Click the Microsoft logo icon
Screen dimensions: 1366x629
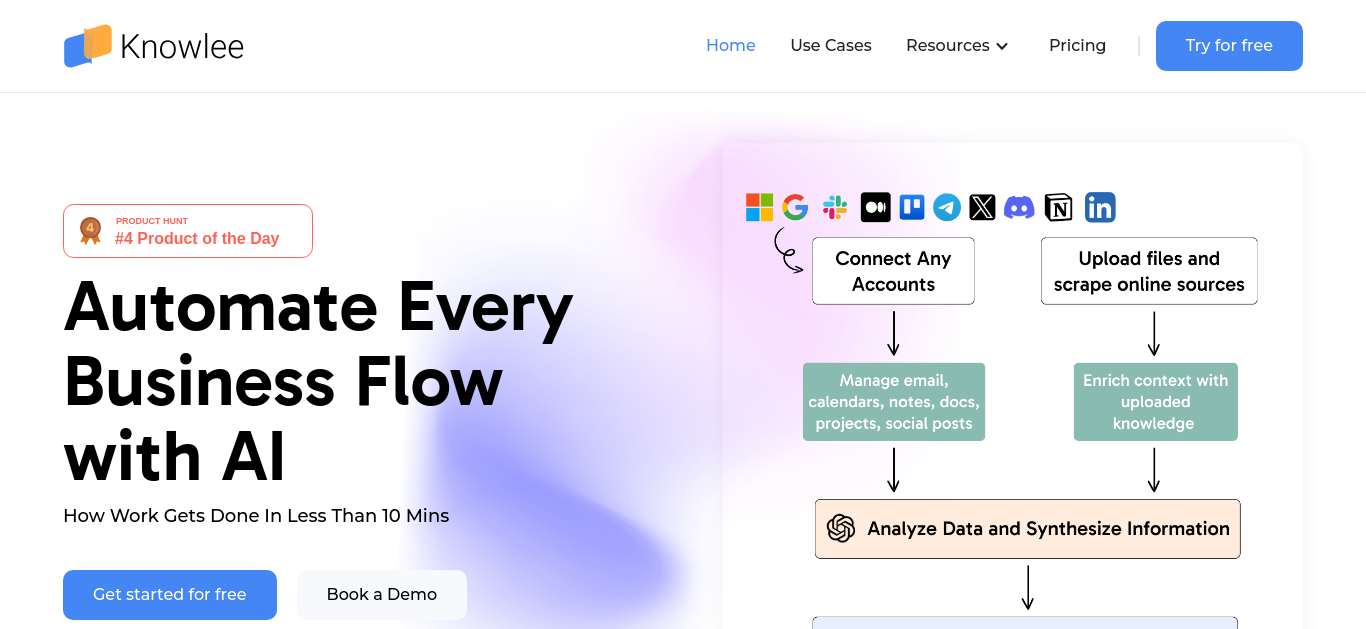759,207
